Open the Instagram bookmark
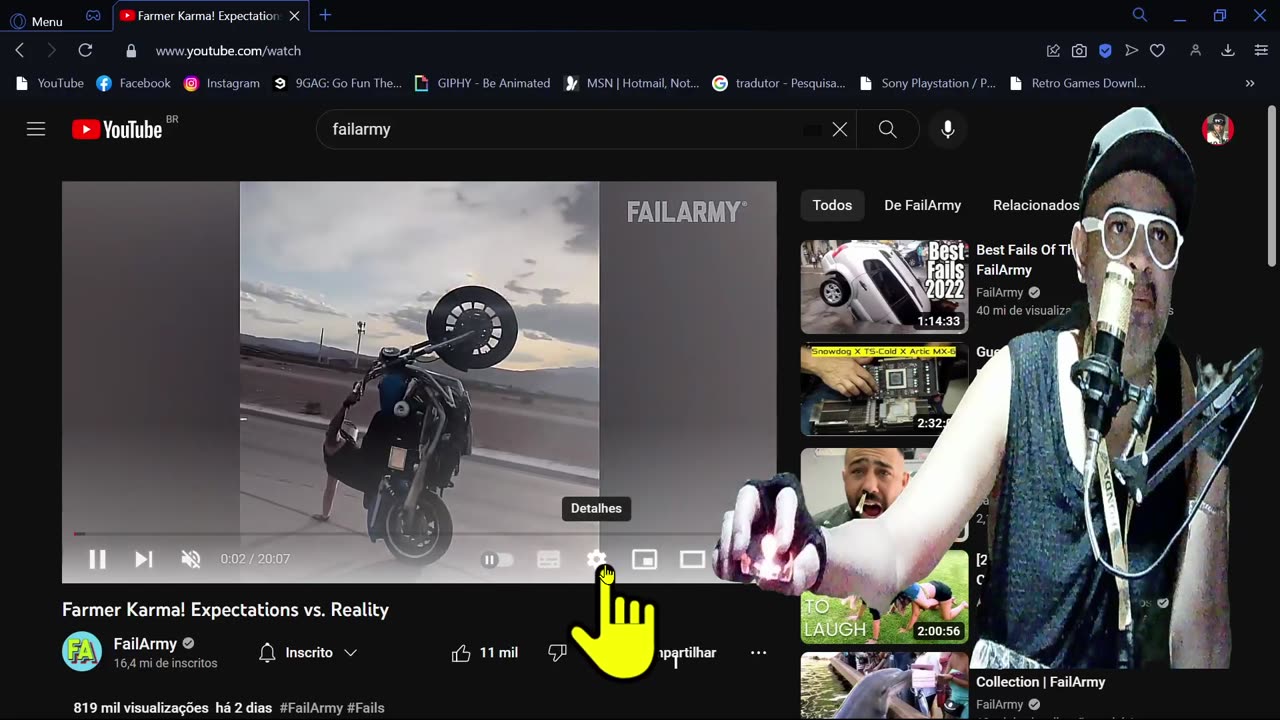Image resolution: width=1280 pixels, height=720 pixels. (x=221, y=83)
